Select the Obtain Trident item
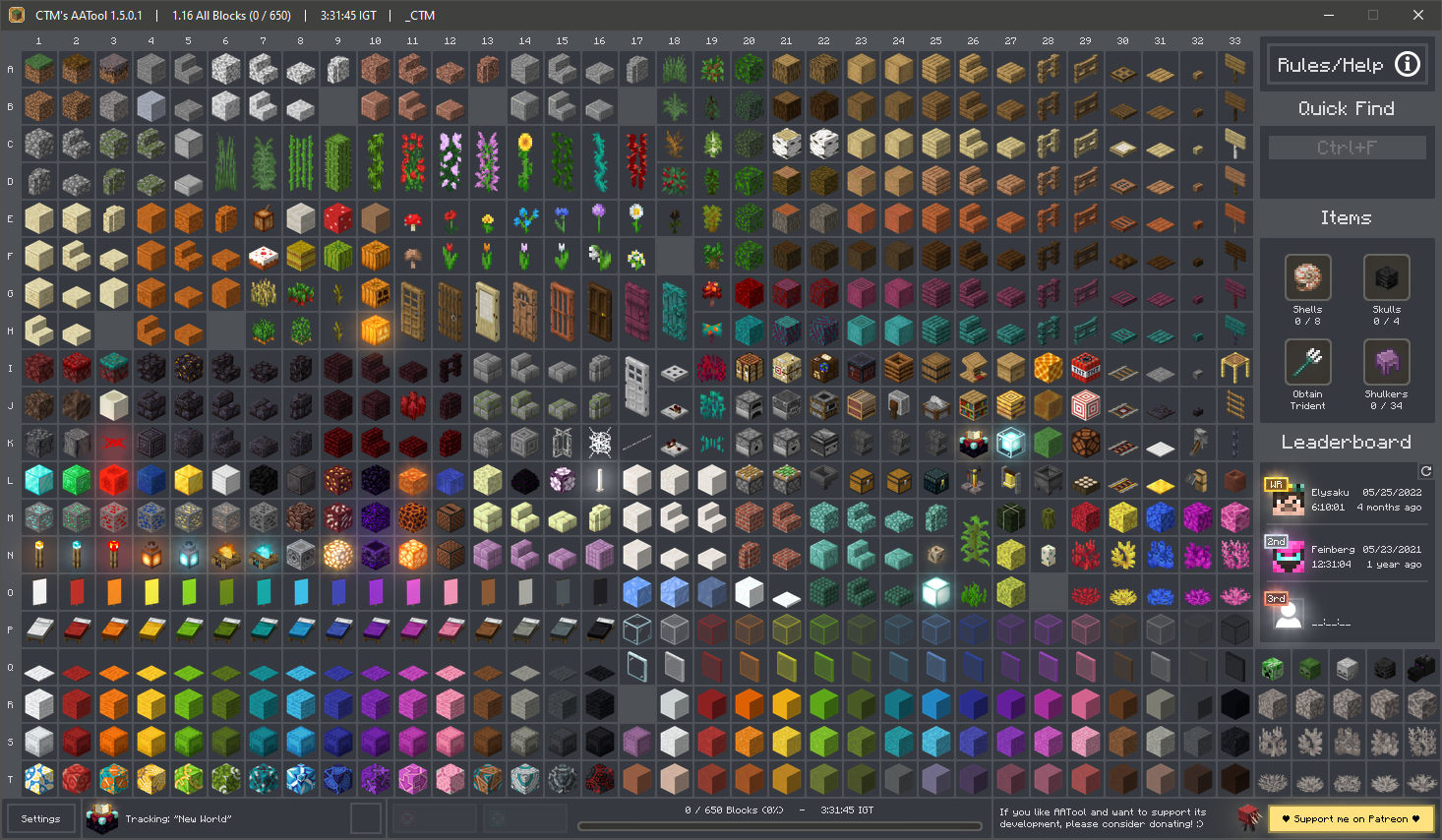 click(1307, 362)
